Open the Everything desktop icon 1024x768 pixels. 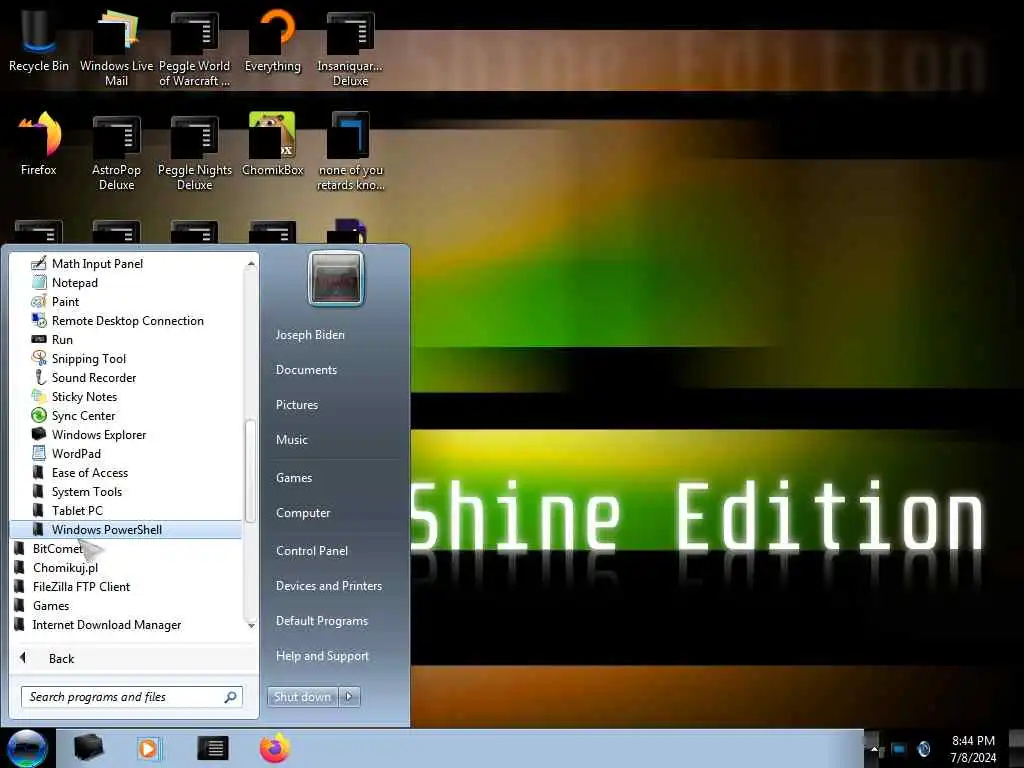pyautogui.click(x=273, y=42)
